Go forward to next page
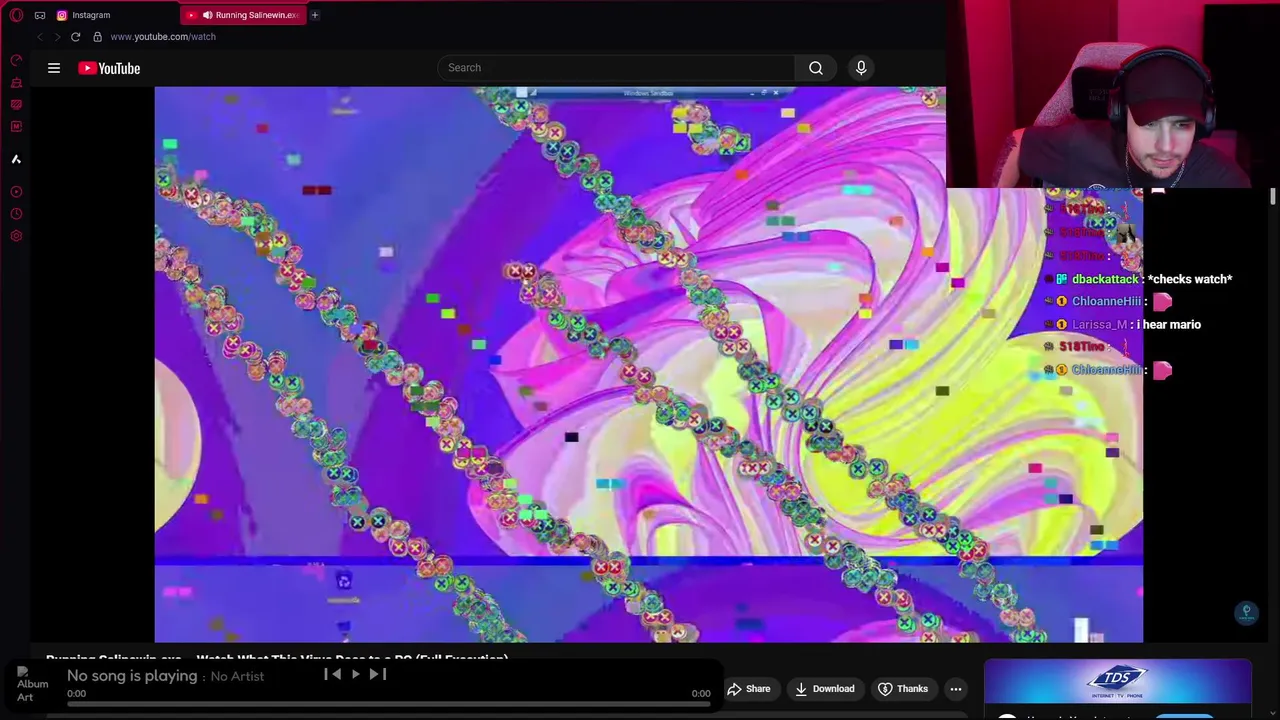1280x720 pixels. tap(57, 37)
